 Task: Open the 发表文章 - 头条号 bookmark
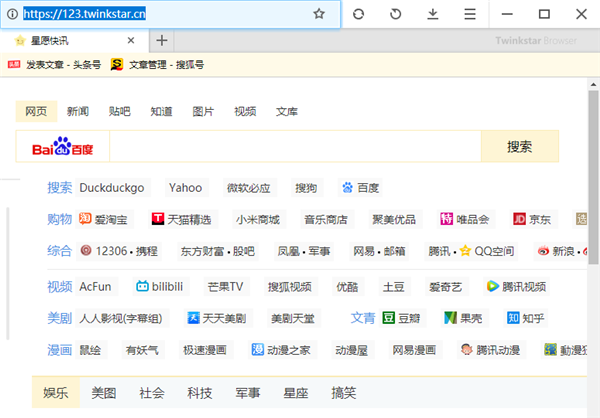(54, 65)
